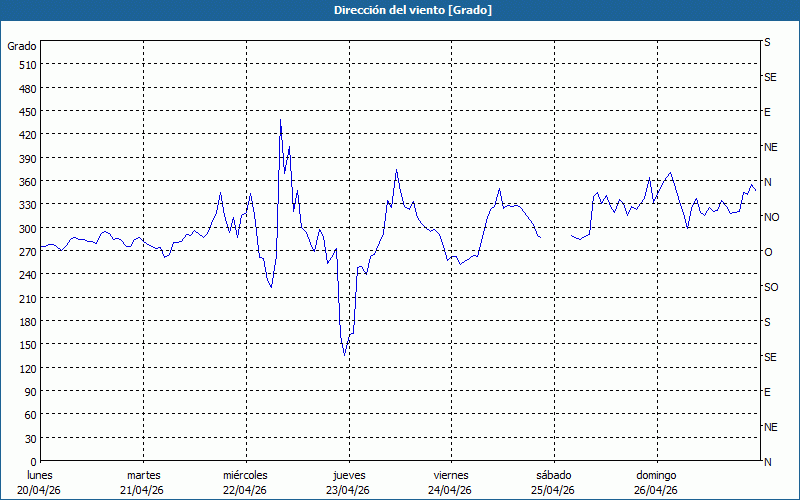The width and height of the screenshot is (800, 500).
Task: Click the "O" west compass label
Action: tap(768, 252)
